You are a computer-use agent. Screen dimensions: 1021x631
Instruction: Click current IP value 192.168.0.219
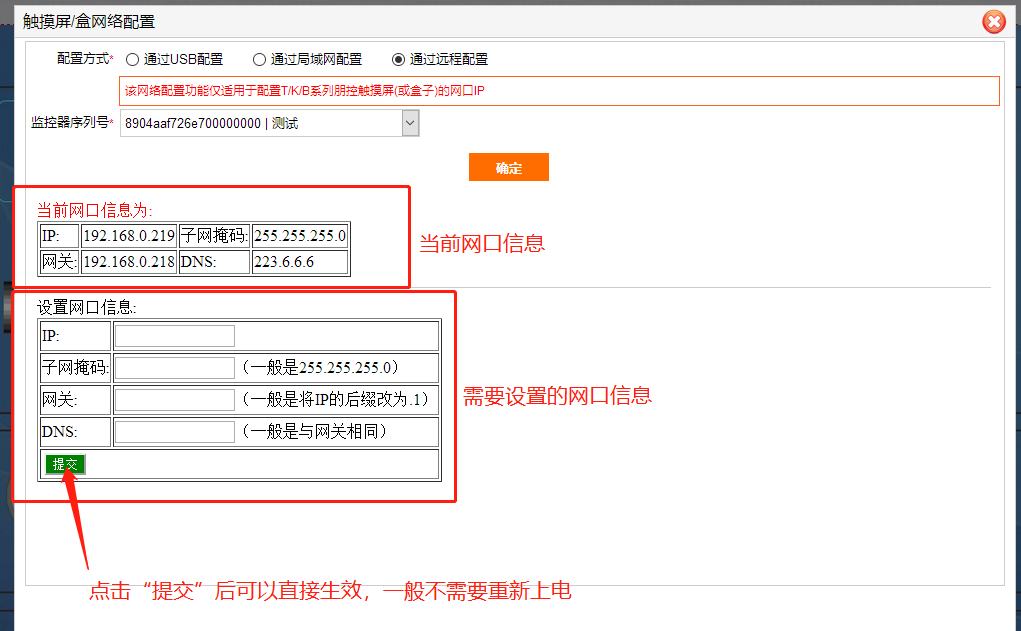128,236
